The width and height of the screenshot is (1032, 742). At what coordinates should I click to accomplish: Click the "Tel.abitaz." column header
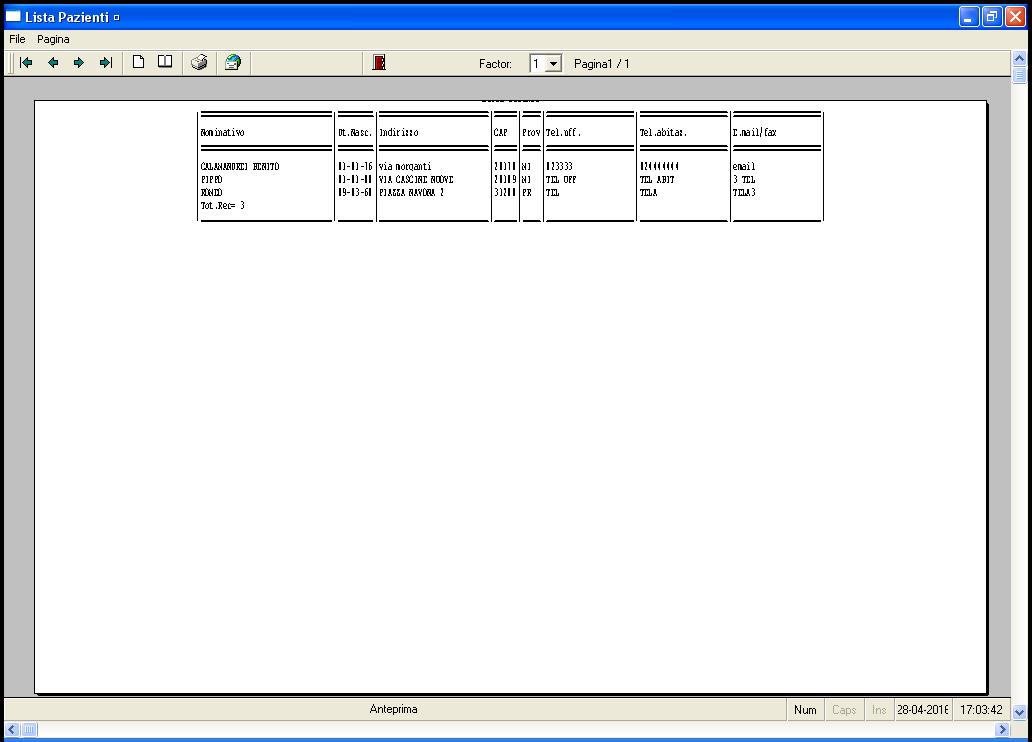663,132
